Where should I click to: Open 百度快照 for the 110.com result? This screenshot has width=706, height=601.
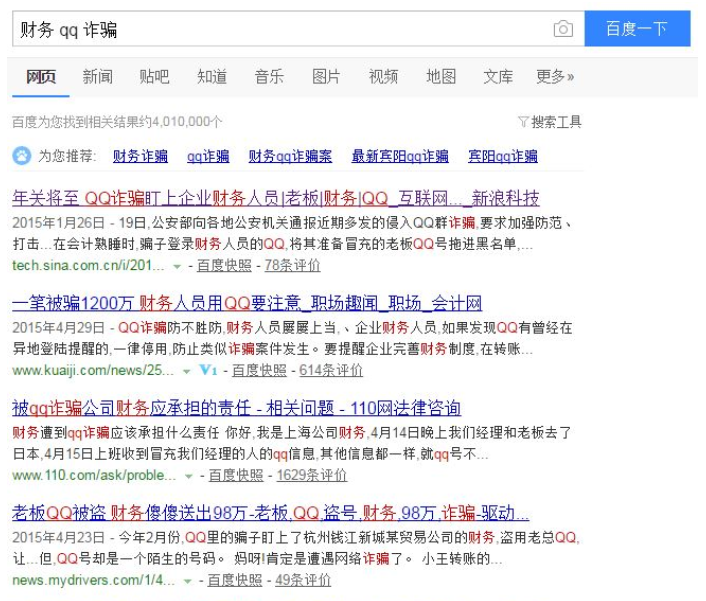pos(236,475)
